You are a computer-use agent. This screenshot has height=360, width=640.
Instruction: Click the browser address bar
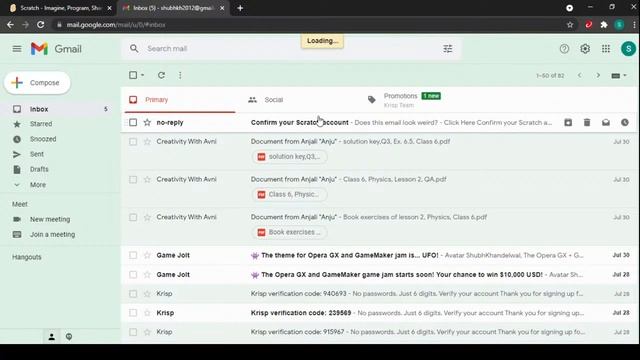[310, 25]
